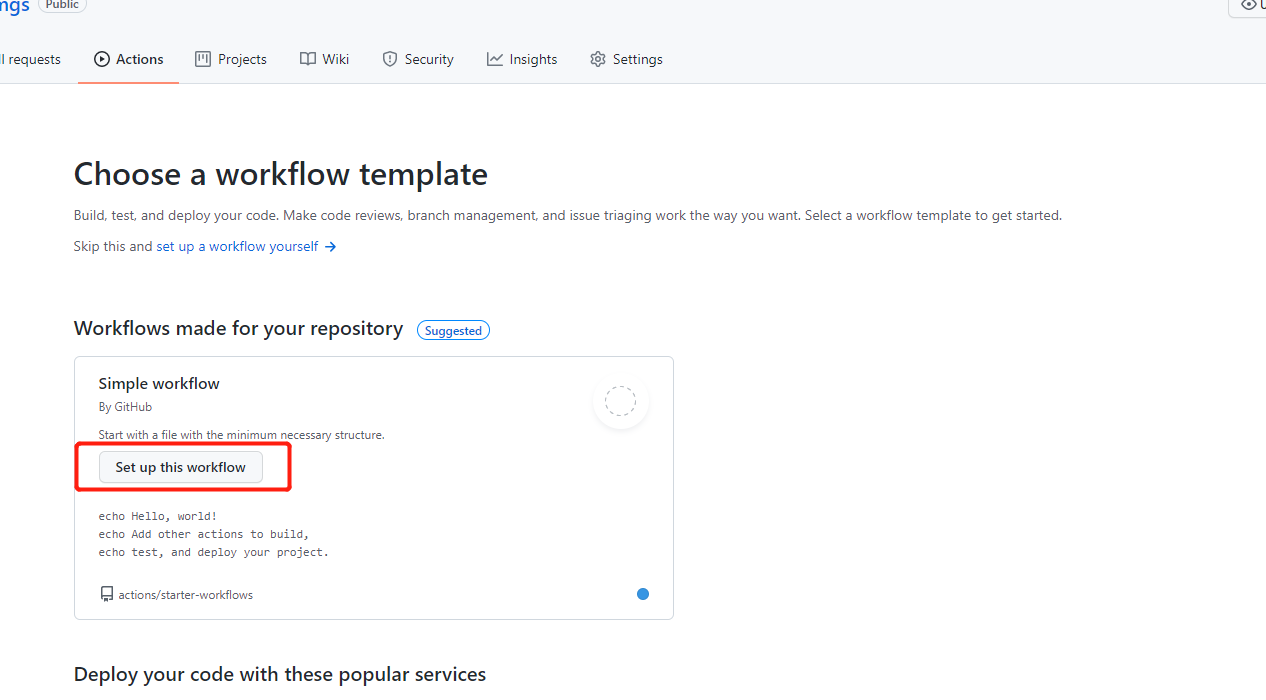The image size is (1266, 700).
Task: Switch to the Wiki tab
Action: point(324,59)
